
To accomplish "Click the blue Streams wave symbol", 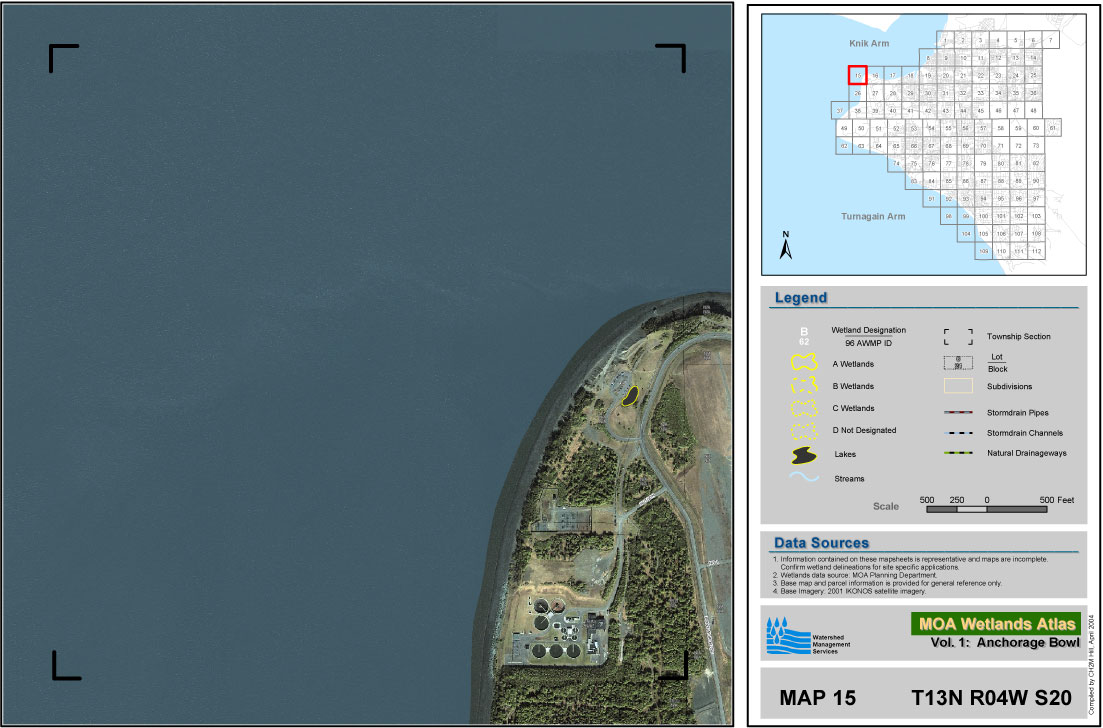I will point(804,478).
